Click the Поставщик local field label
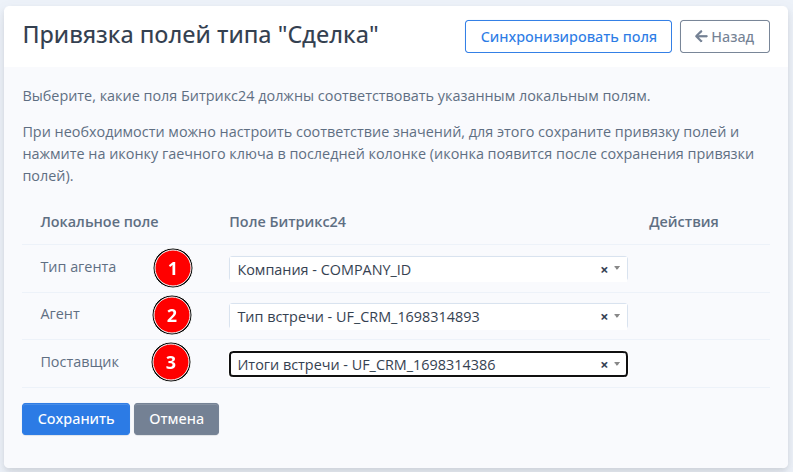The height and width of the screenshot is (472, 793). pos(79,361)
